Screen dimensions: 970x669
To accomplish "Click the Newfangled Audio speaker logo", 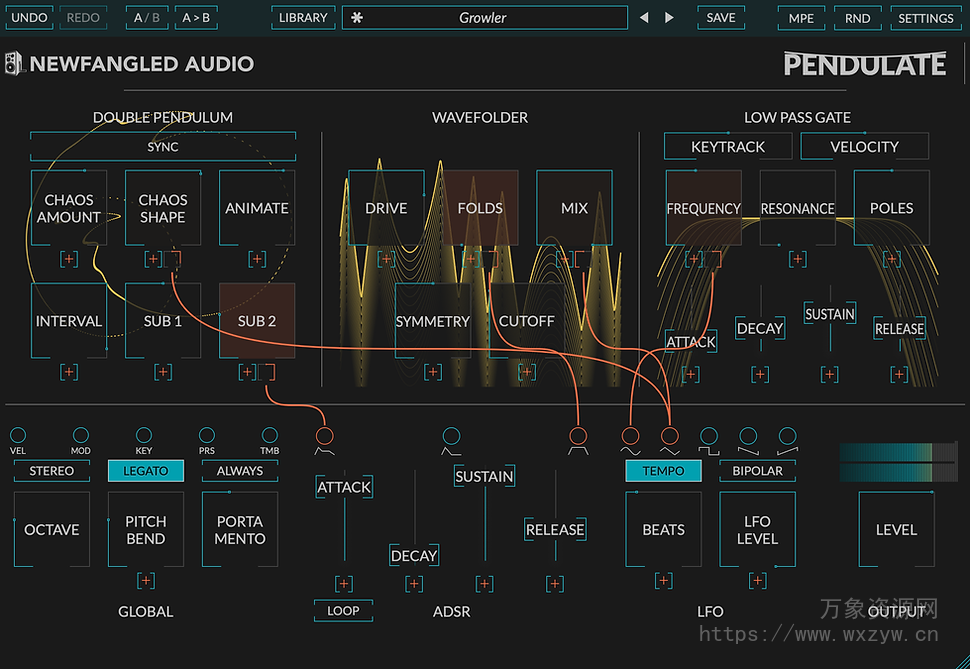I will point(15,63).
